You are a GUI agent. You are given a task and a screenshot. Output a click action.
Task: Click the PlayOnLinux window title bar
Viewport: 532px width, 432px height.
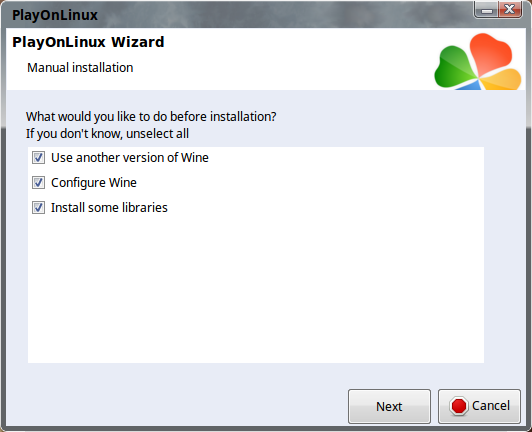tap(238, 15)
